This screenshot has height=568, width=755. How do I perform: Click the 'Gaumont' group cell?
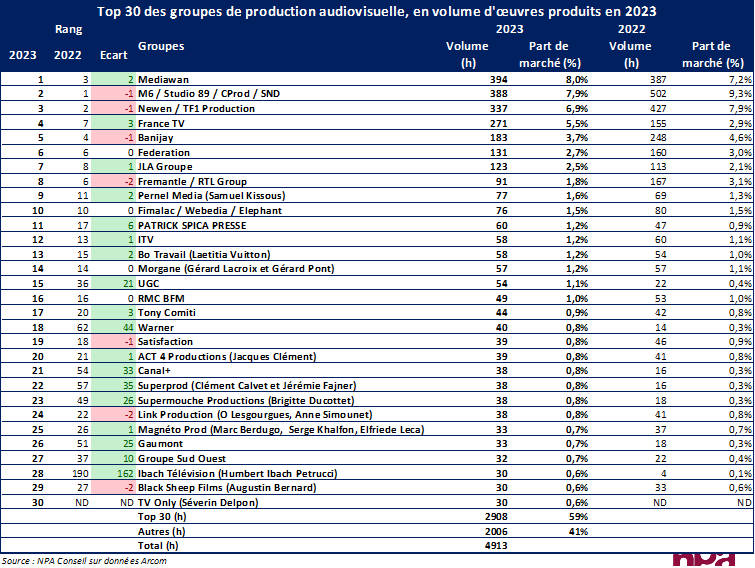[x=160, y=443]
